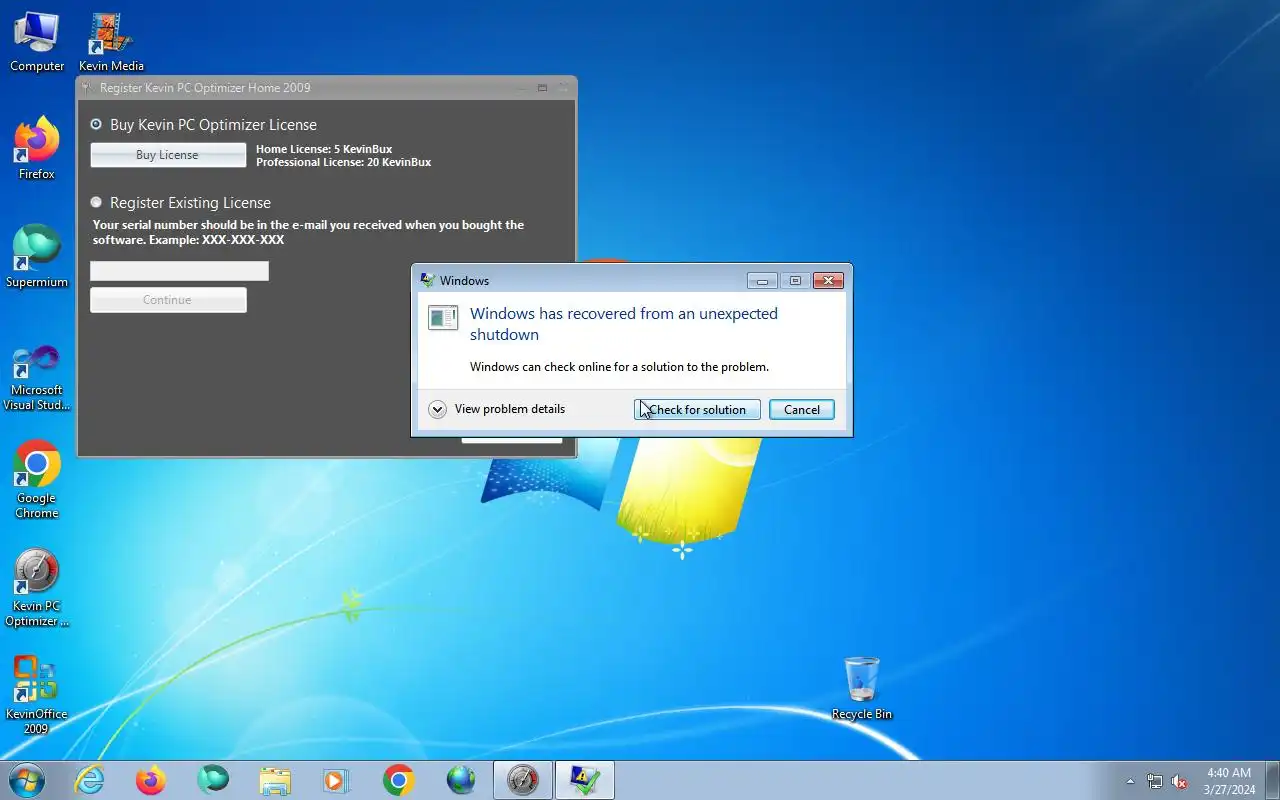The height and width of the screenshot is (800, 1280).
Task: Open the media player taskbar icon
Action: [x=337, y=780]
